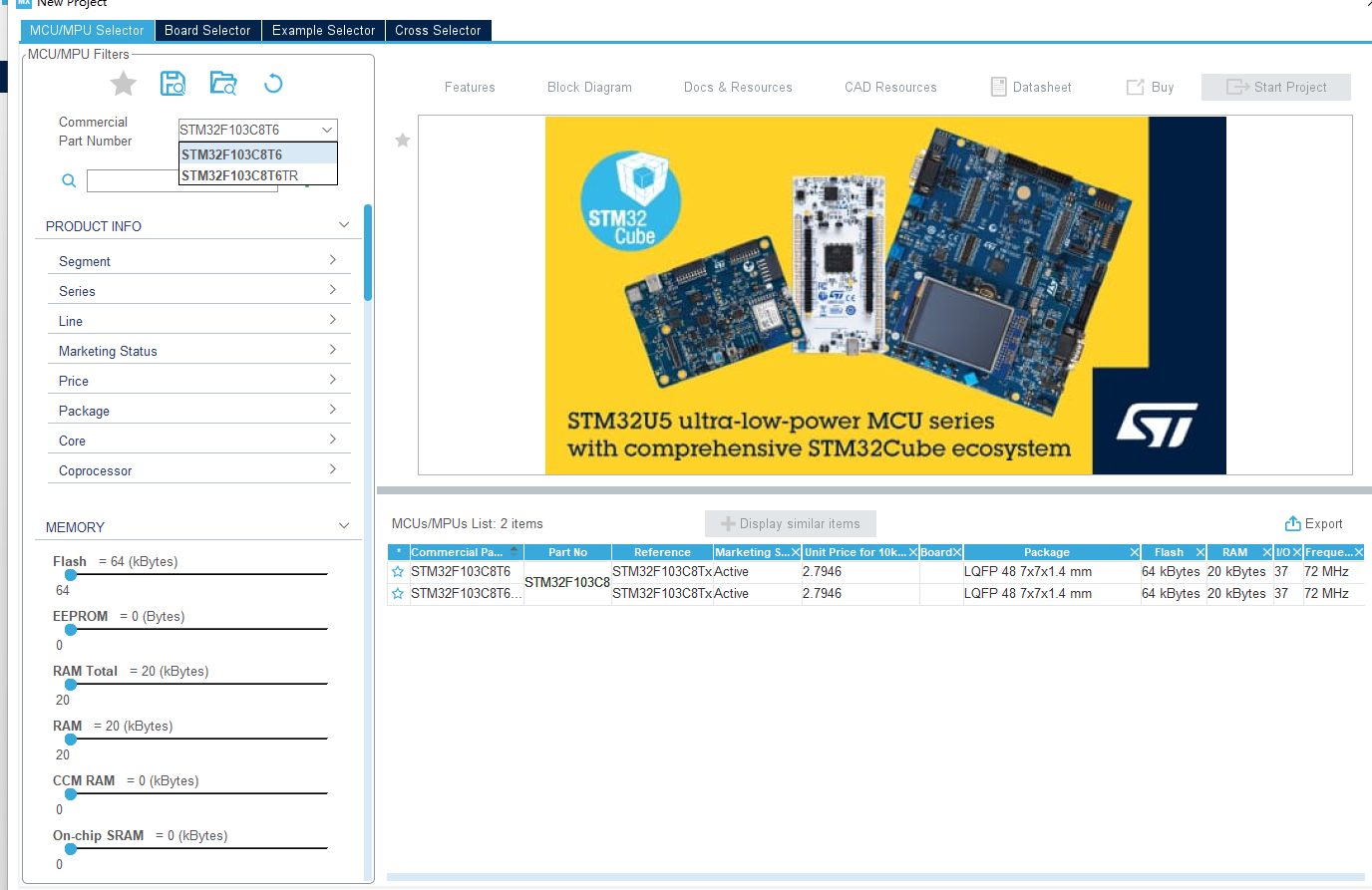Click the favorite star beside the STM32U5 banner
Viewport: 1372px width, 890px height.
pyautogui.click(x=403, y=141)
